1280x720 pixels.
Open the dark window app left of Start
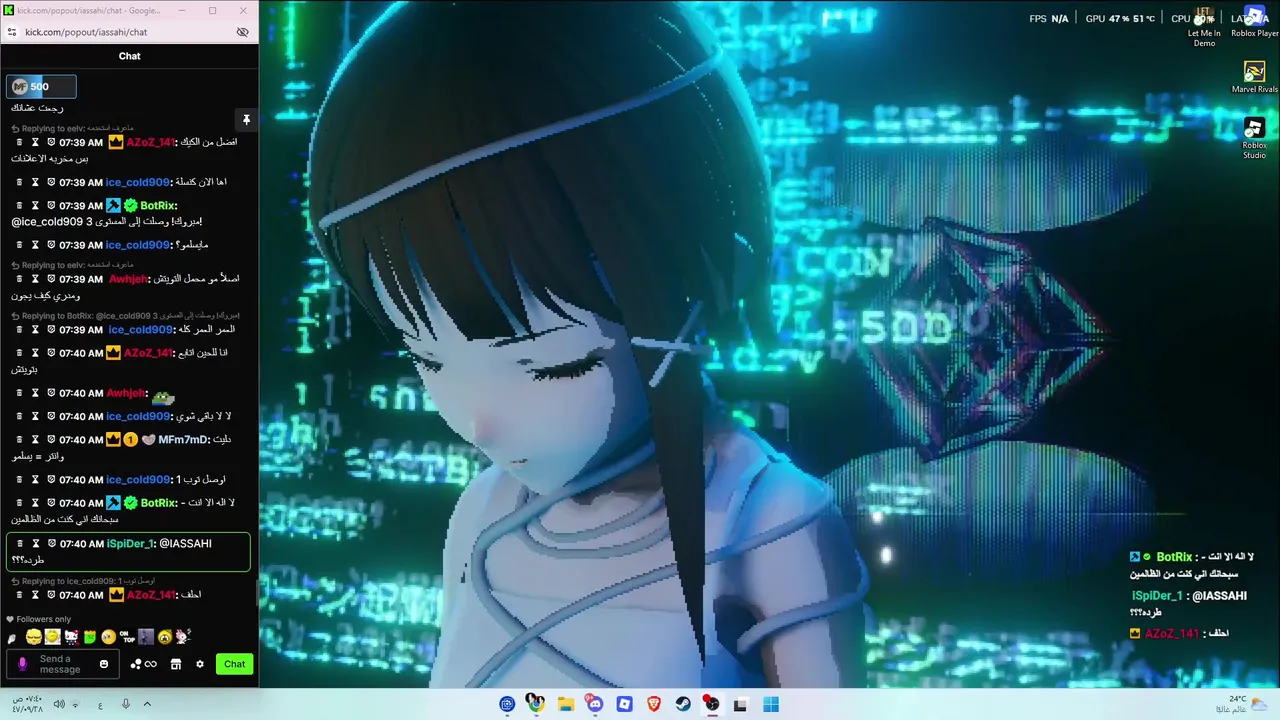[x=741, y=704]
